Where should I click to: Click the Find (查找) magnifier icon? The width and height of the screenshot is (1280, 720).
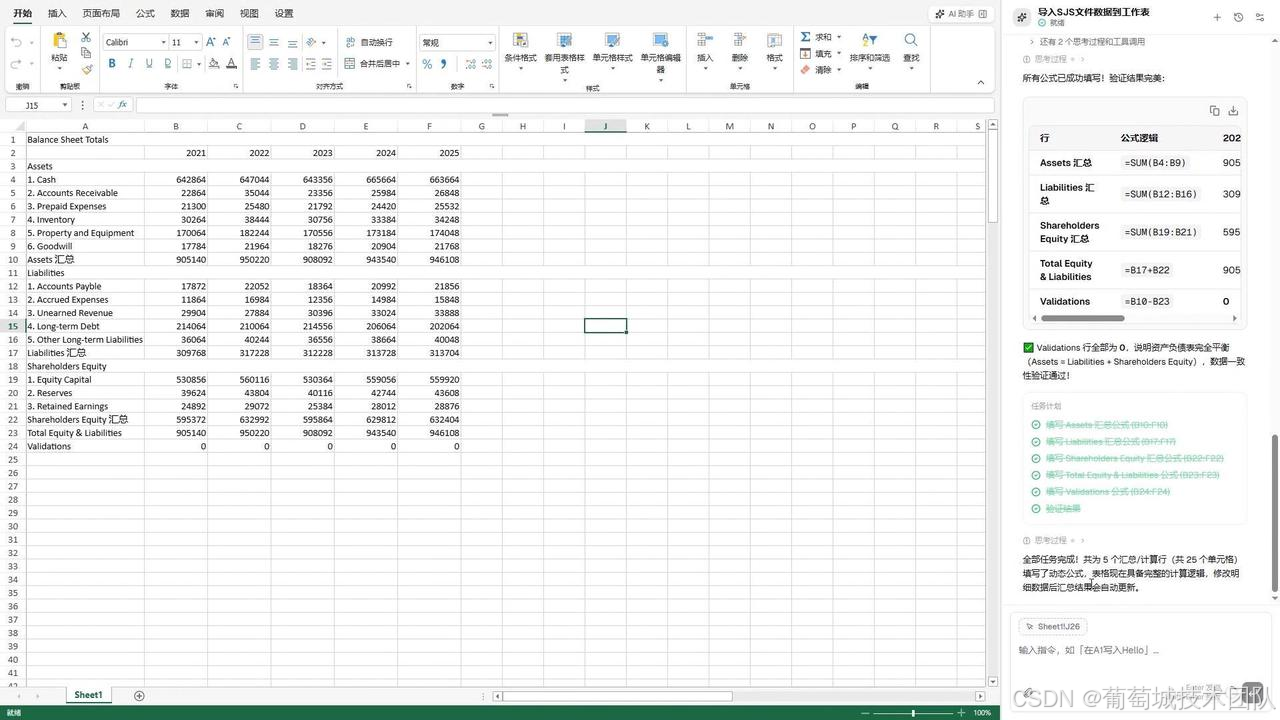click(911, 40)
